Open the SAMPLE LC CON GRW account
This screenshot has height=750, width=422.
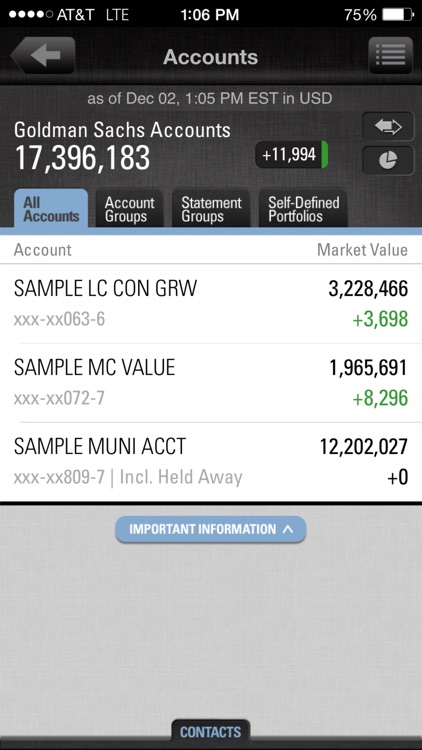[x=211, y=303]
